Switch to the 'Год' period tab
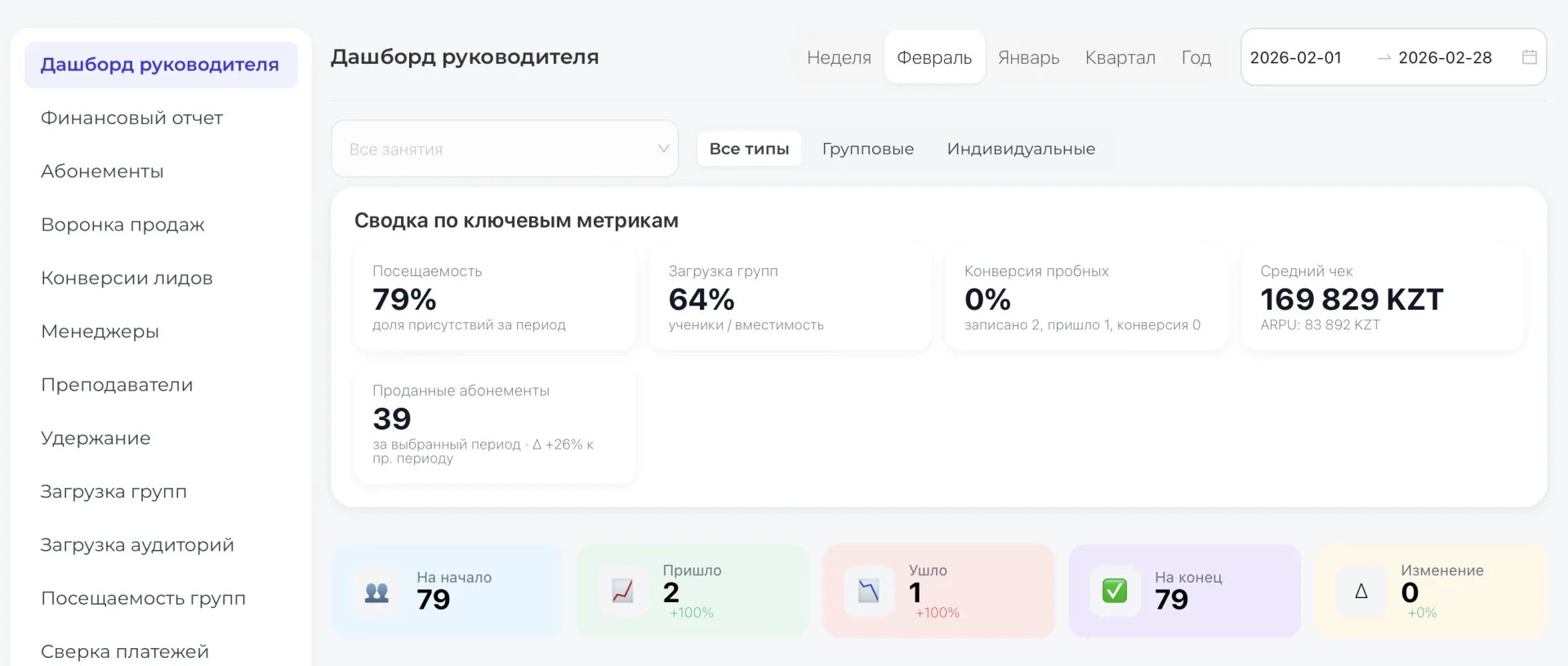Screen dimensions: 1568x666 [1196, 58]
